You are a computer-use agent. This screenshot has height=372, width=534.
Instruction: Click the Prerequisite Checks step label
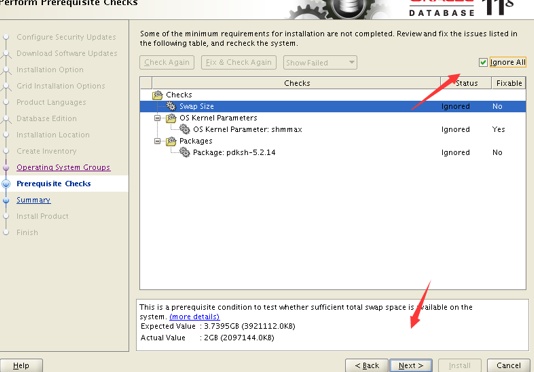click(53, 184)
